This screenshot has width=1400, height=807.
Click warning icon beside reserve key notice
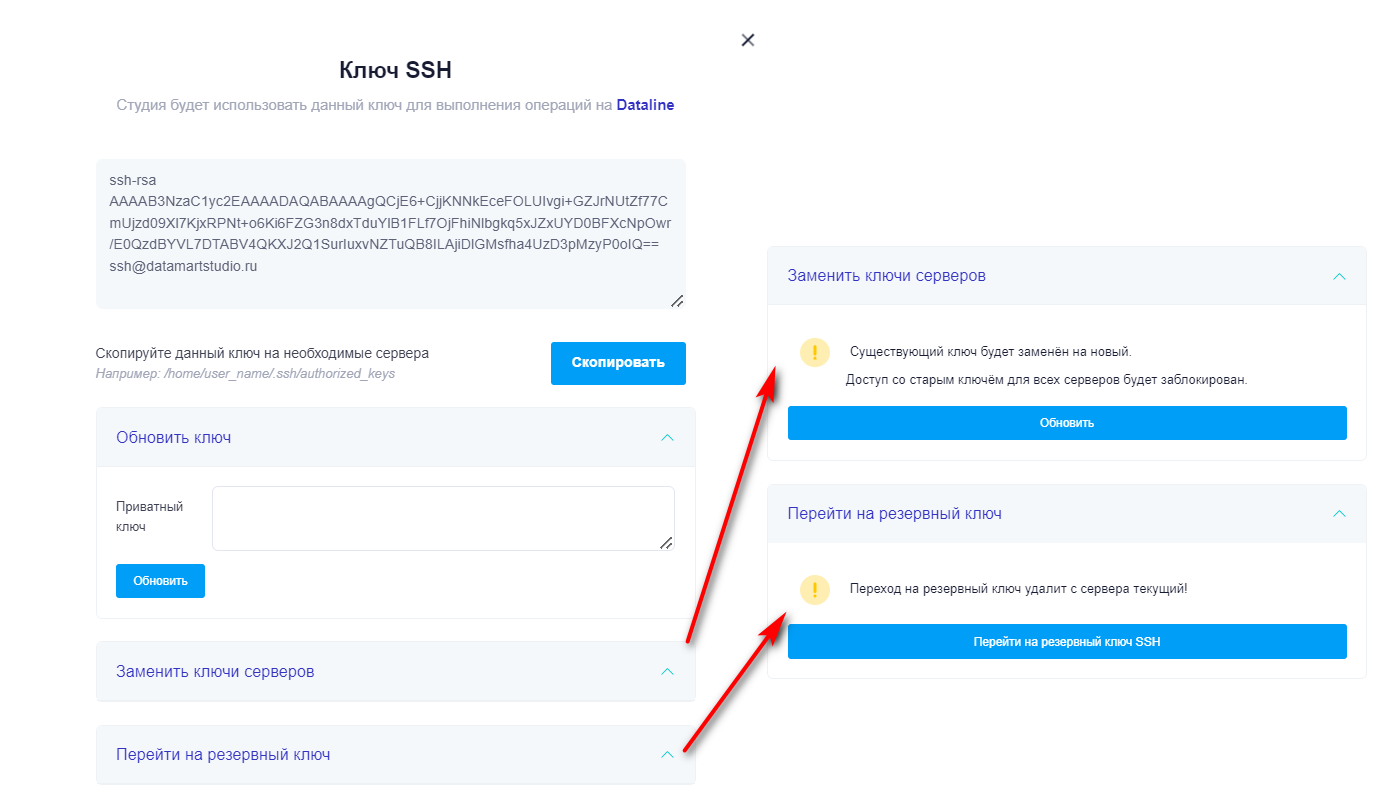point(815,590)
